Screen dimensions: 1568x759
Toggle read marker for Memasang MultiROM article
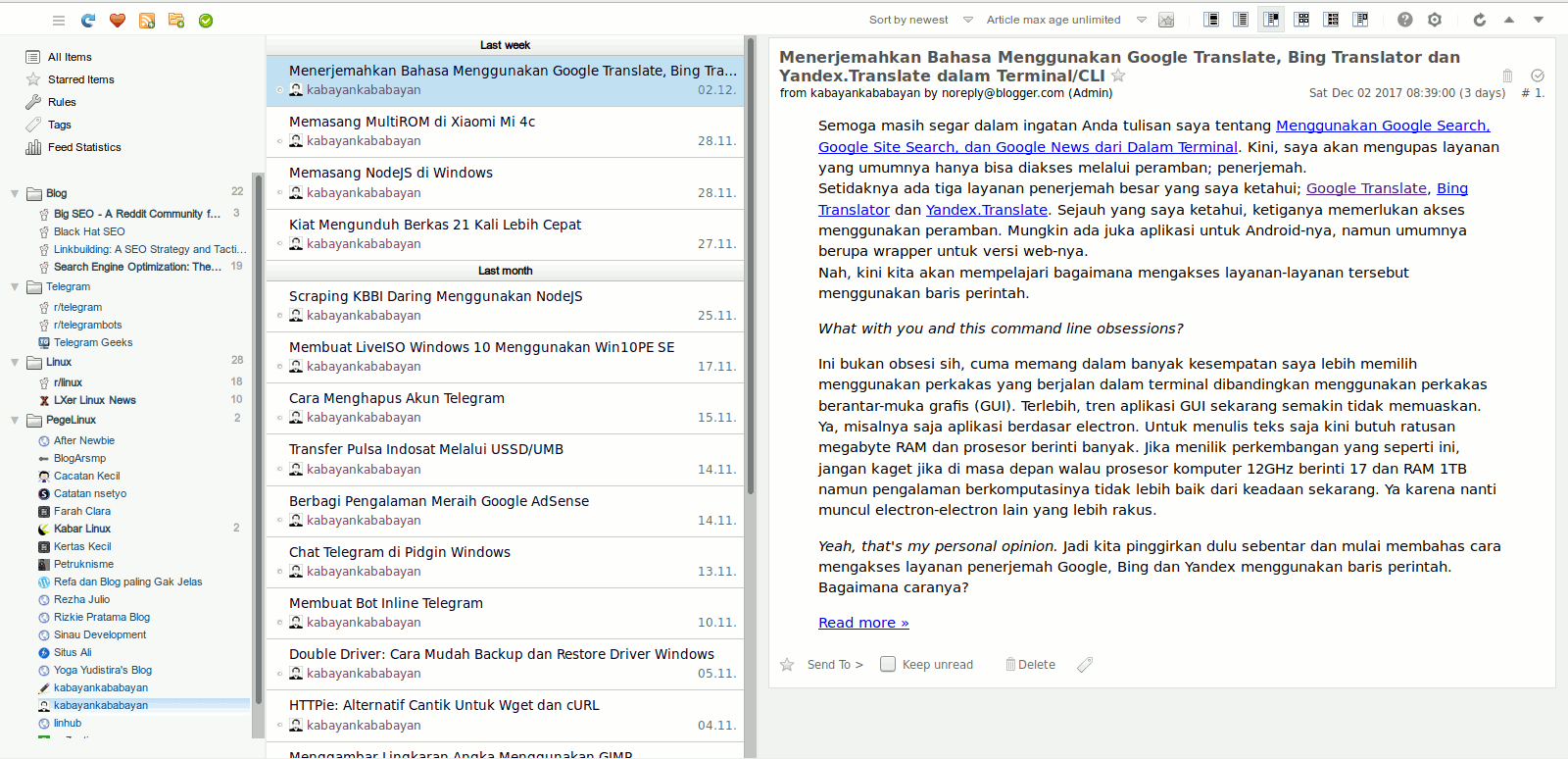pyautogui.click(x=279, y=141)
